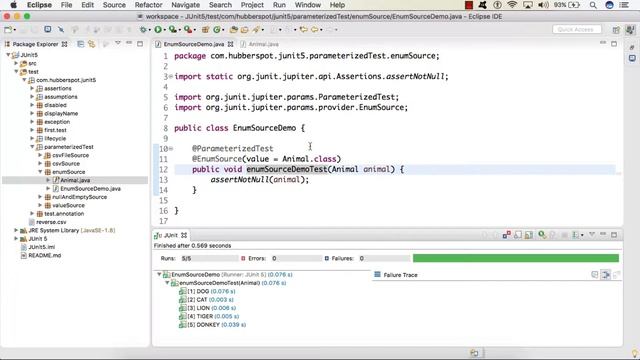Collapse All in Package Explorer
Image resolution: width=640 pixels, height=360 pixels.
pos(81,44)
